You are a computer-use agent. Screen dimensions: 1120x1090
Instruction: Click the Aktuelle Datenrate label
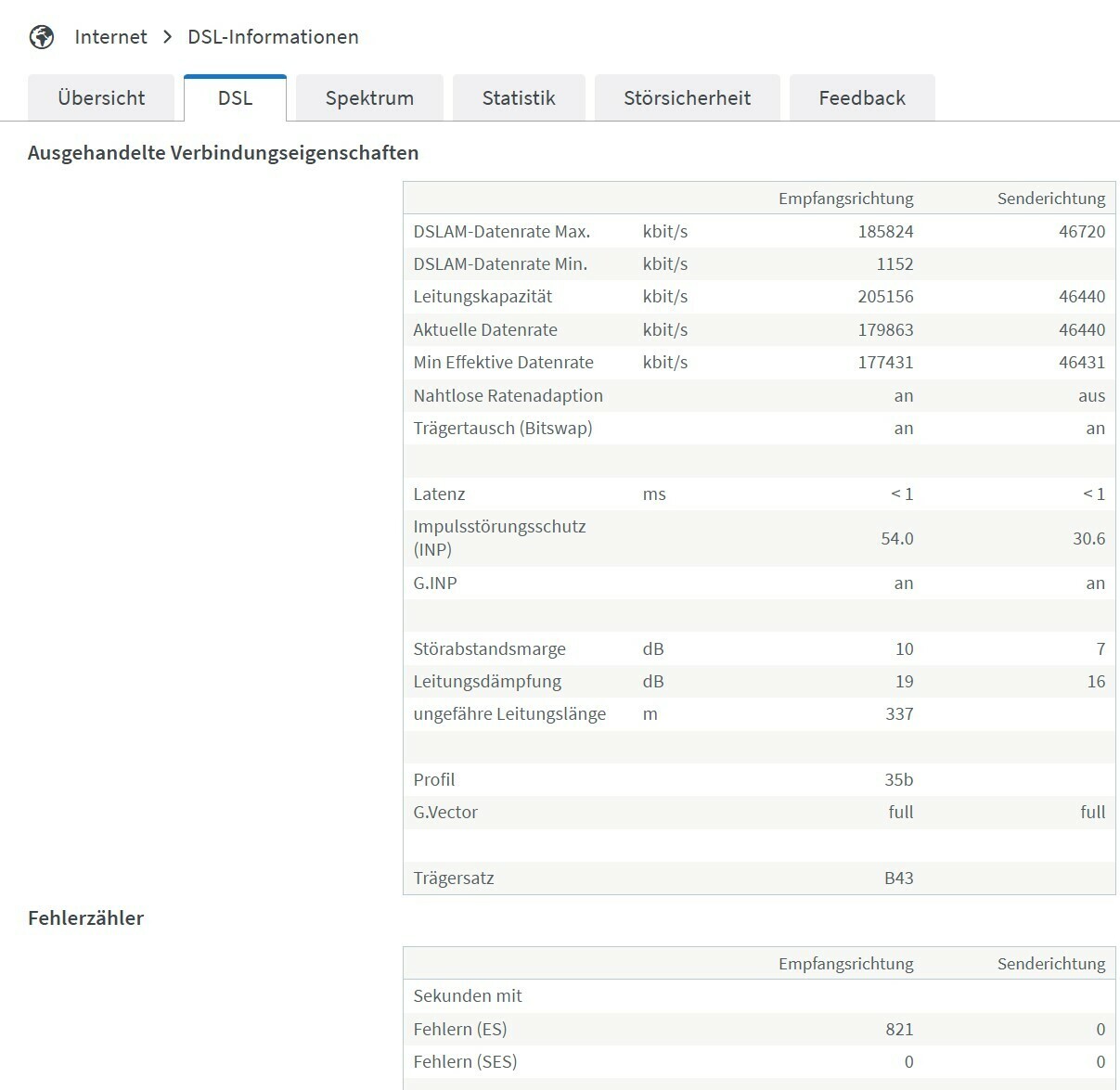(485, 330)
